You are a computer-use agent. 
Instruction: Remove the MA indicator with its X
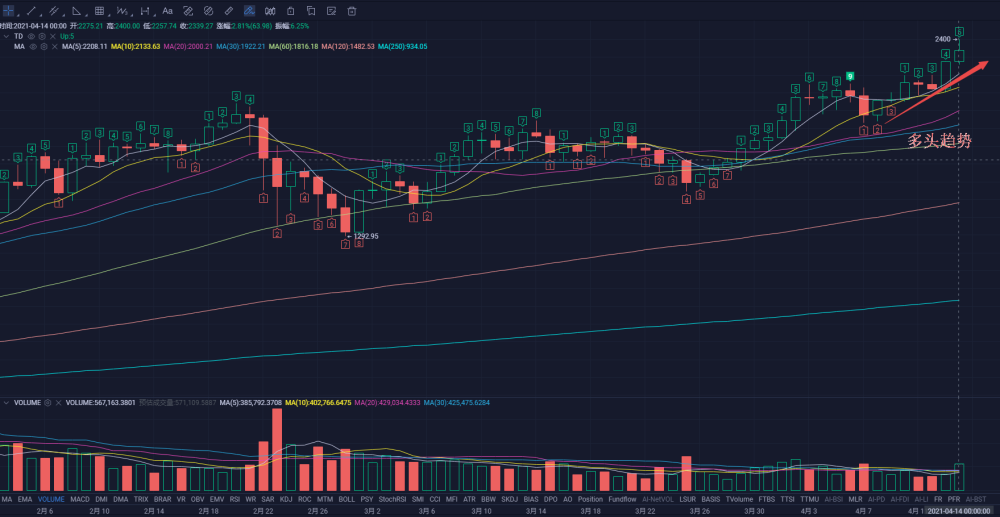tap(55, 47)
